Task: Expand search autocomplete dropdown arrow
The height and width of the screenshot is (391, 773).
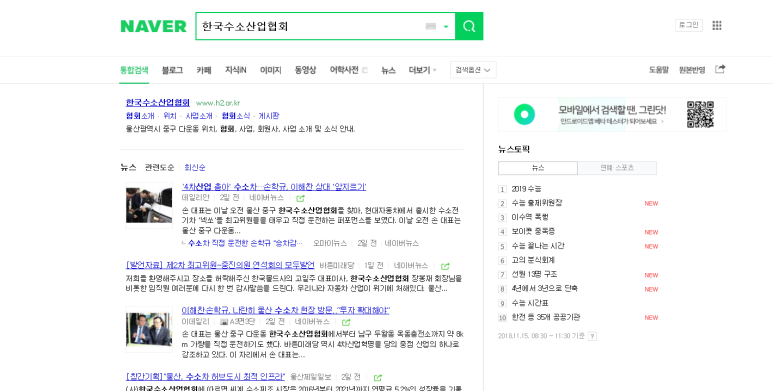Action: pyautogui.click(x=446, y=26)
